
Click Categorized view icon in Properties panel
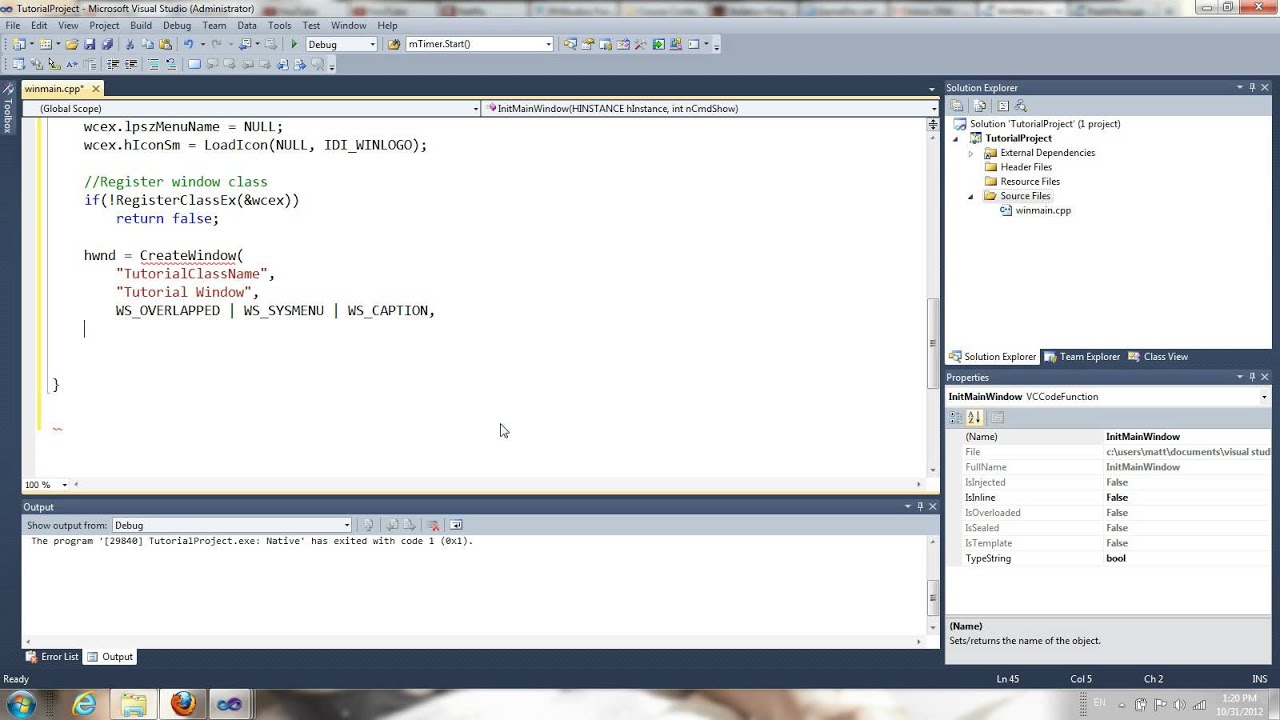956,417
